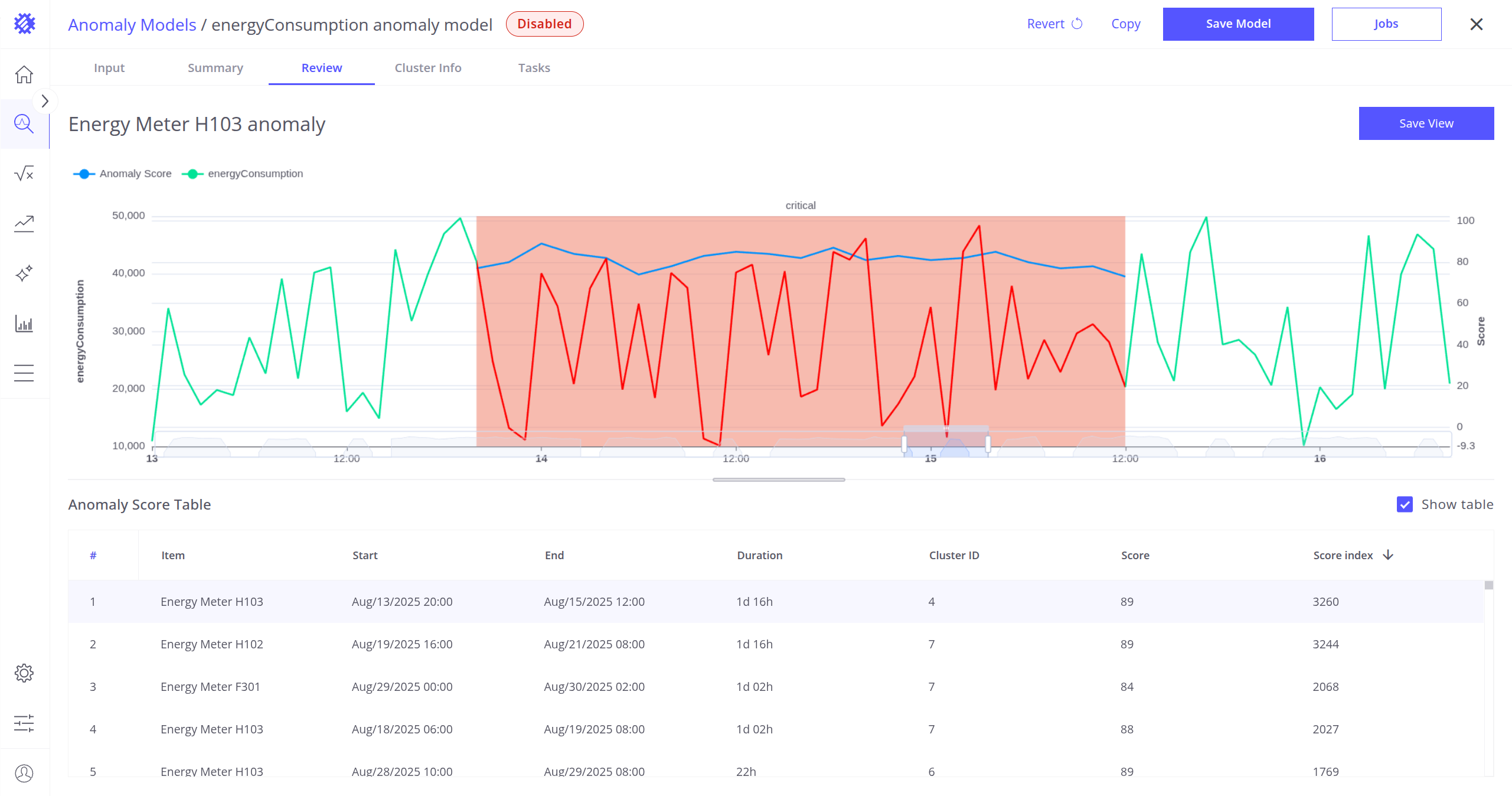
Task: Click the sparkle AI icon in sidebar
Action: point(24,273)
